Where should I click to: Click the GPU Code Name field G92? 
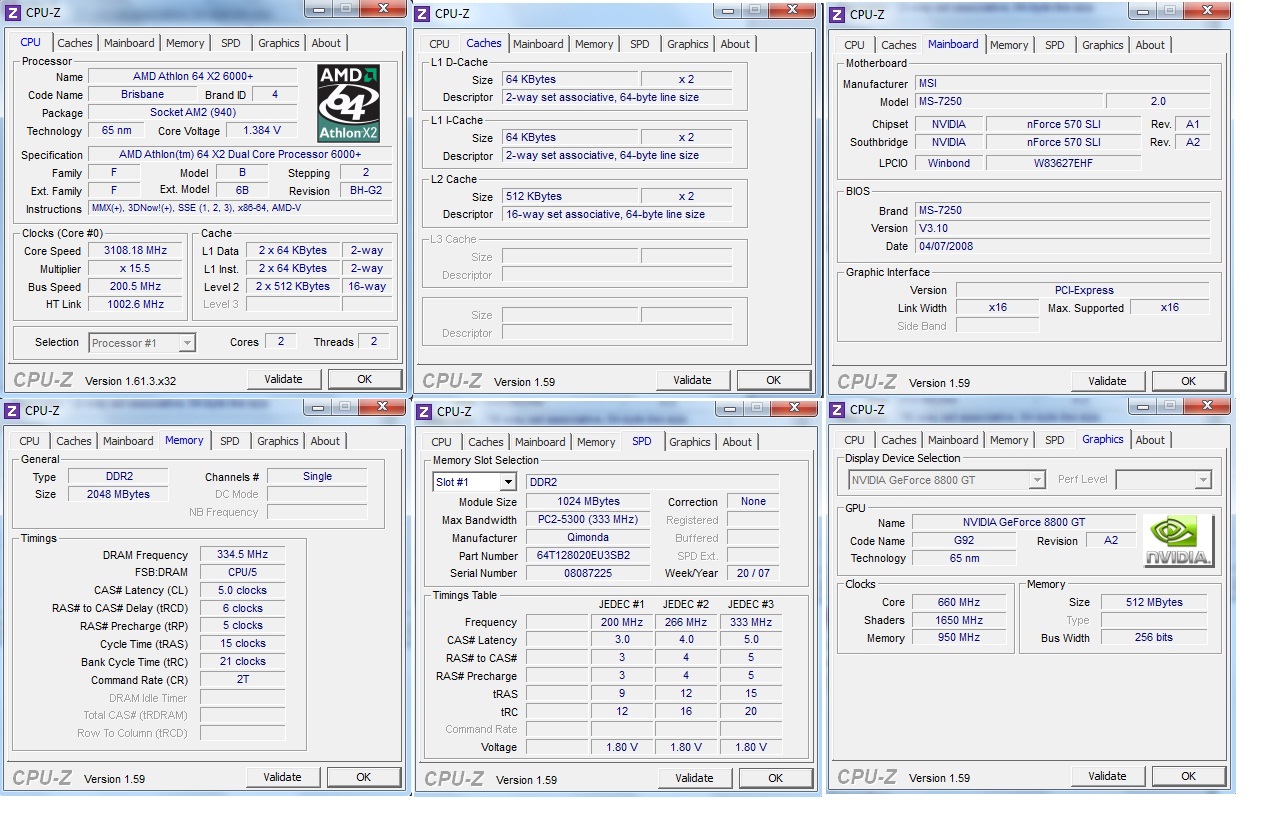(965, 541)
